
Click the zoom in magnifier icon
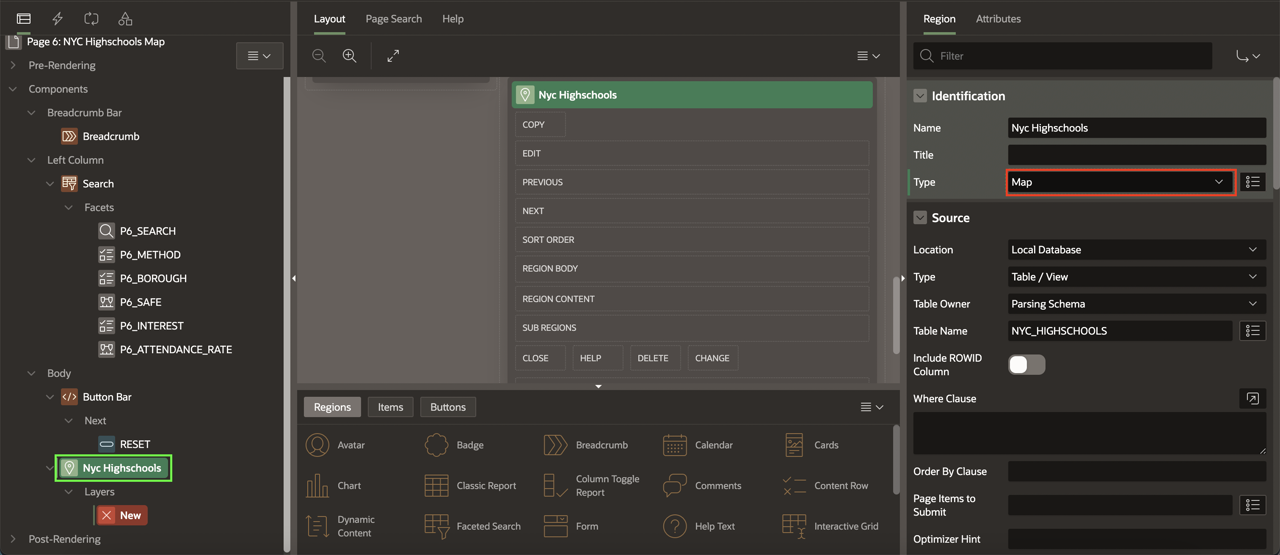(x=350, y=56)
